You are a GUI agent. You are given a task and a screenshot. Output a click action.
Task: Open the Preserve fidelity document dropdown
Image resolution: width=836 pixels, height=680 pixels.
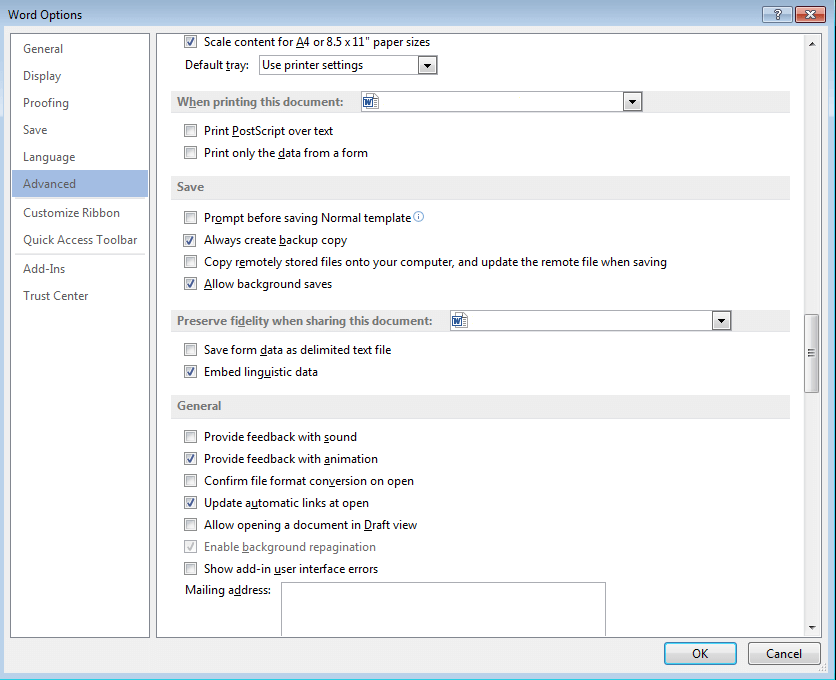click(x=722, y=320)
